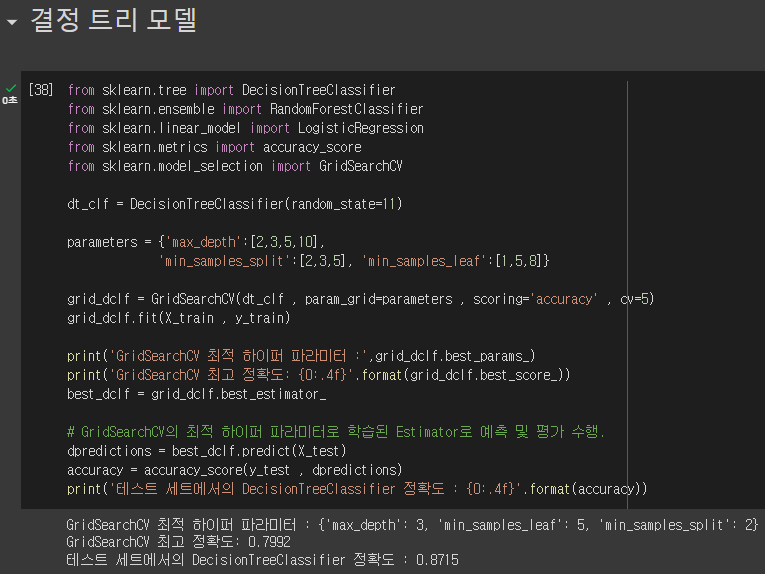Image resolution: width=765 pixels, height=574 pixels.
Task: Click the RandomForestClassifier import line
Action: (x=245, y=109)
